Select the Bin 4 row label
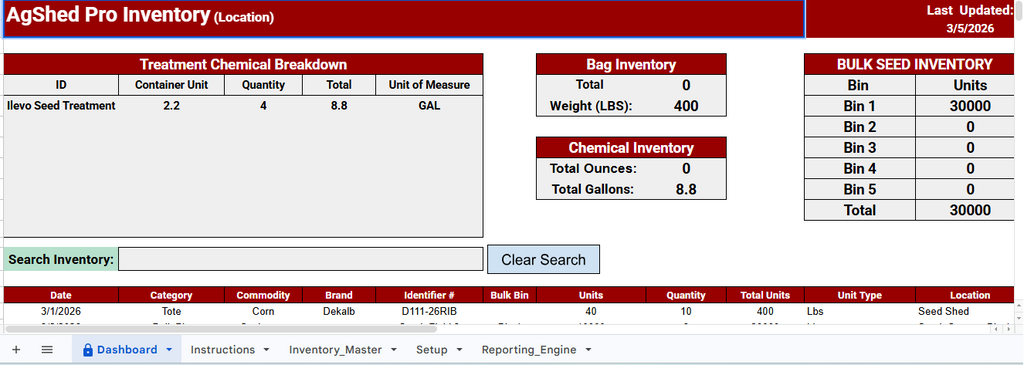This screenshot has height=365, width=1024. (x=859, y=168)
